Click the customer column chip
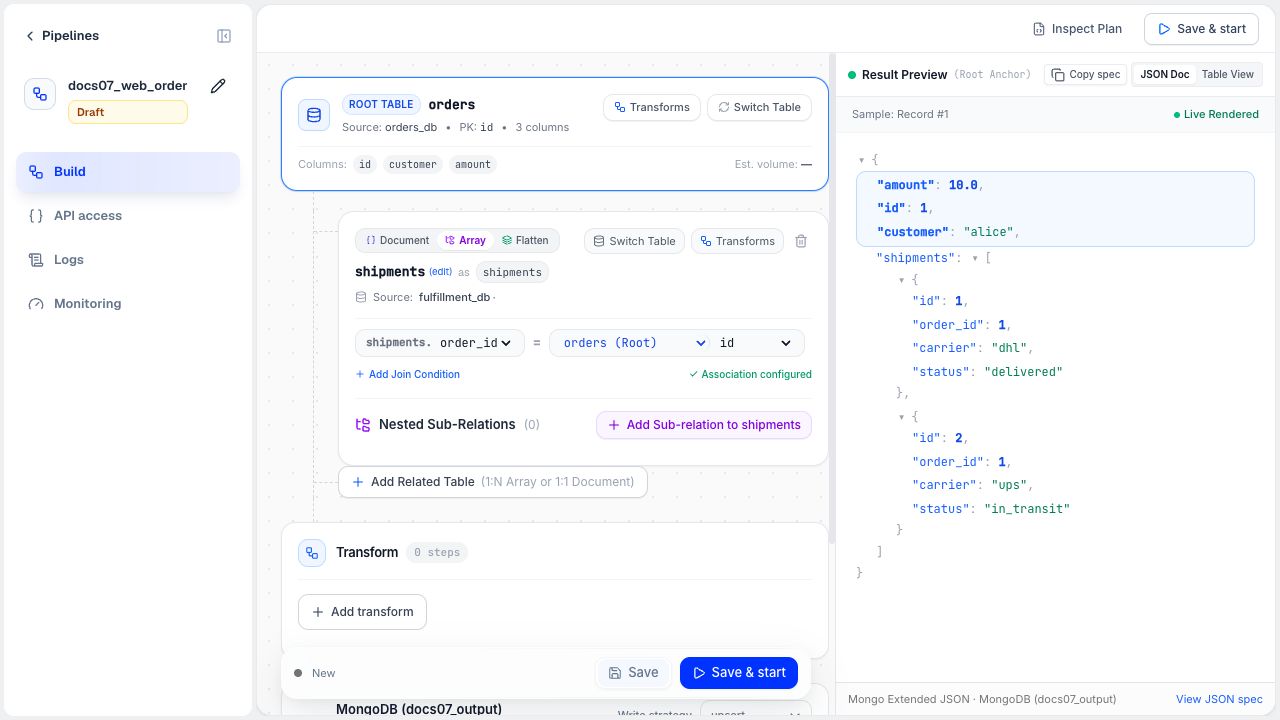This screenshot has width=1280, height=720. coord(413,164)
